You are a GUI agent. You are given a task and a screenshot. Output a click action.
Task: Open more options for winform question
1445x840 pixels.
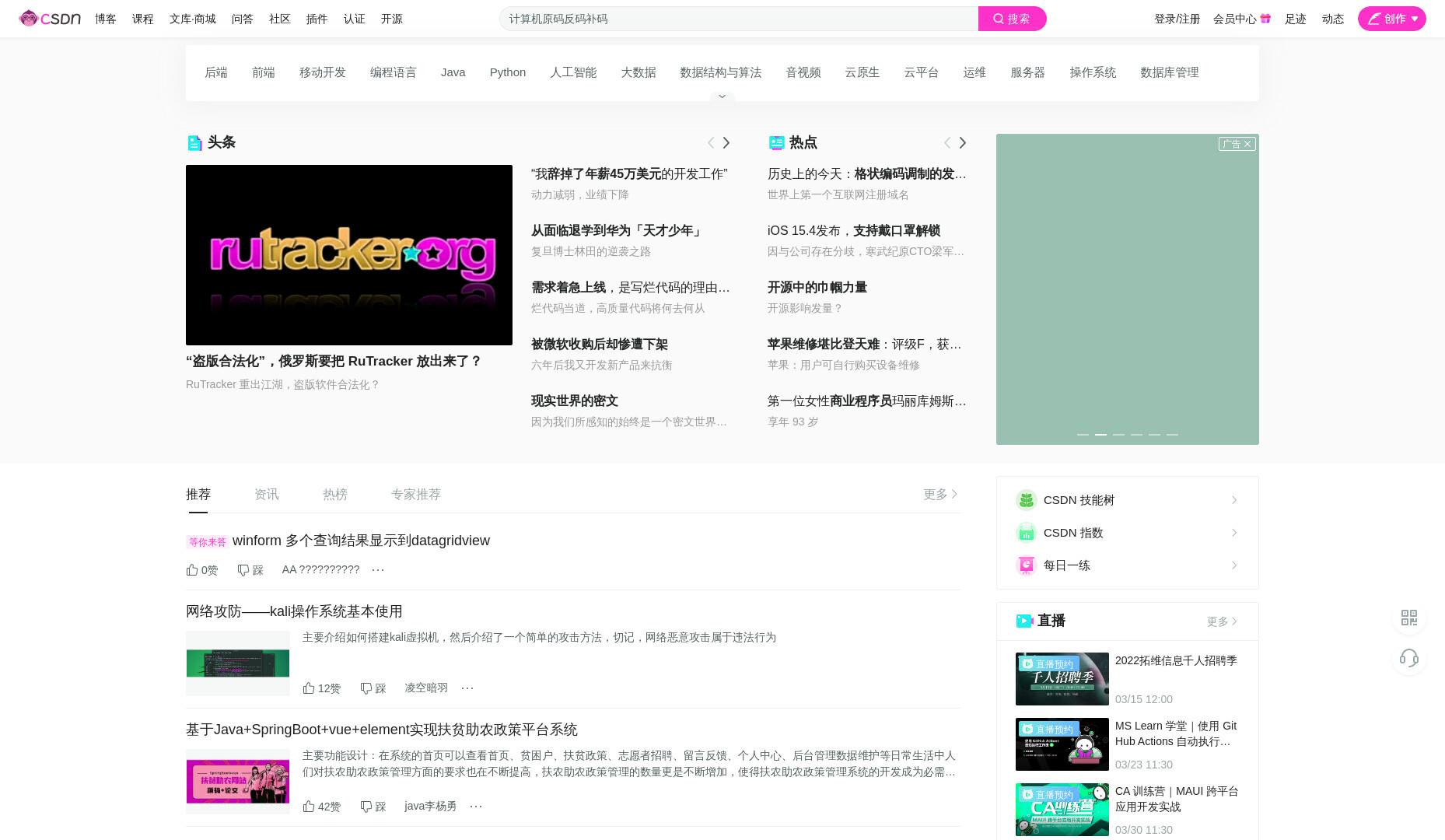[378, 570]
